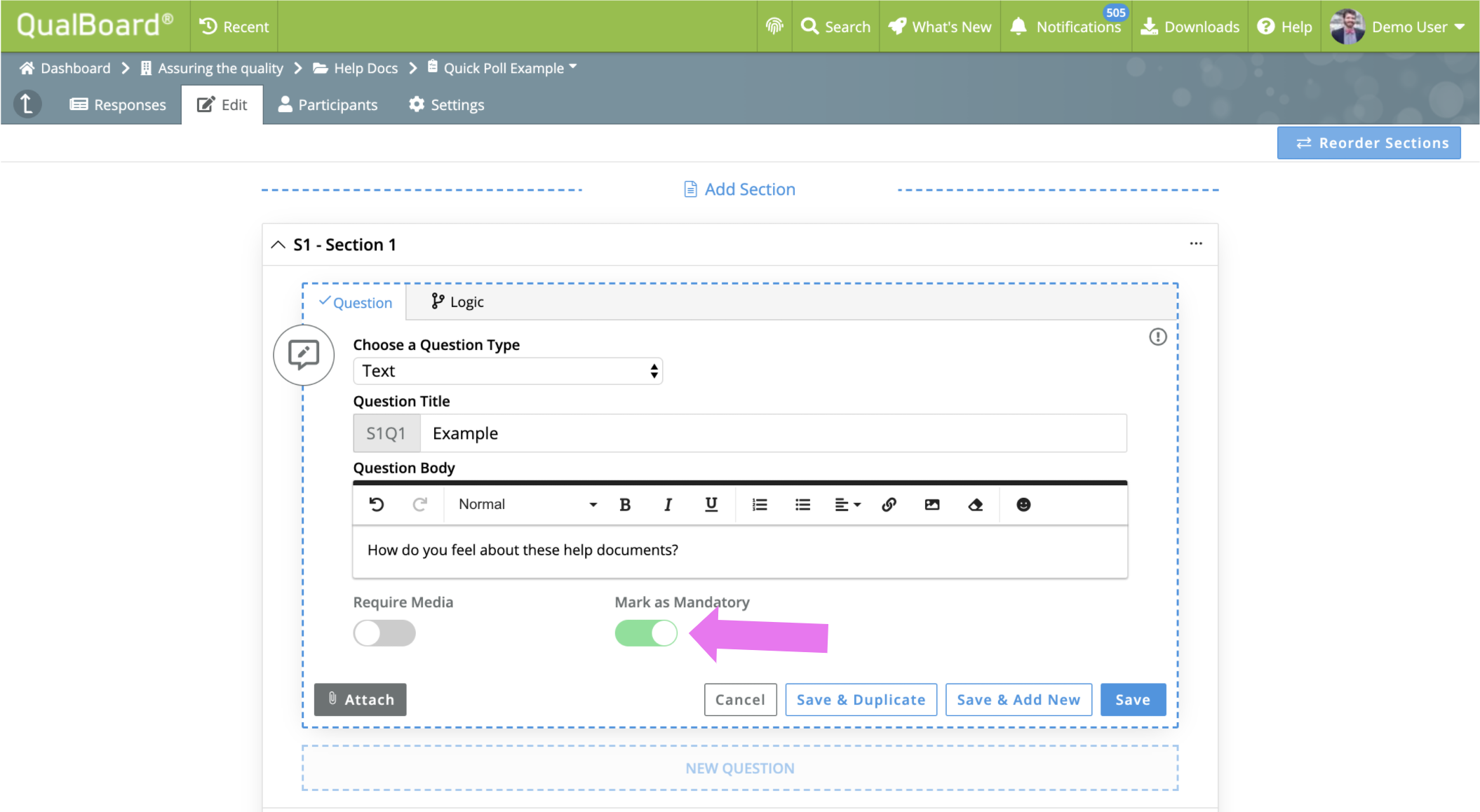
Task: Toggle bold formatting in Question Body
Action: [625, 504]
